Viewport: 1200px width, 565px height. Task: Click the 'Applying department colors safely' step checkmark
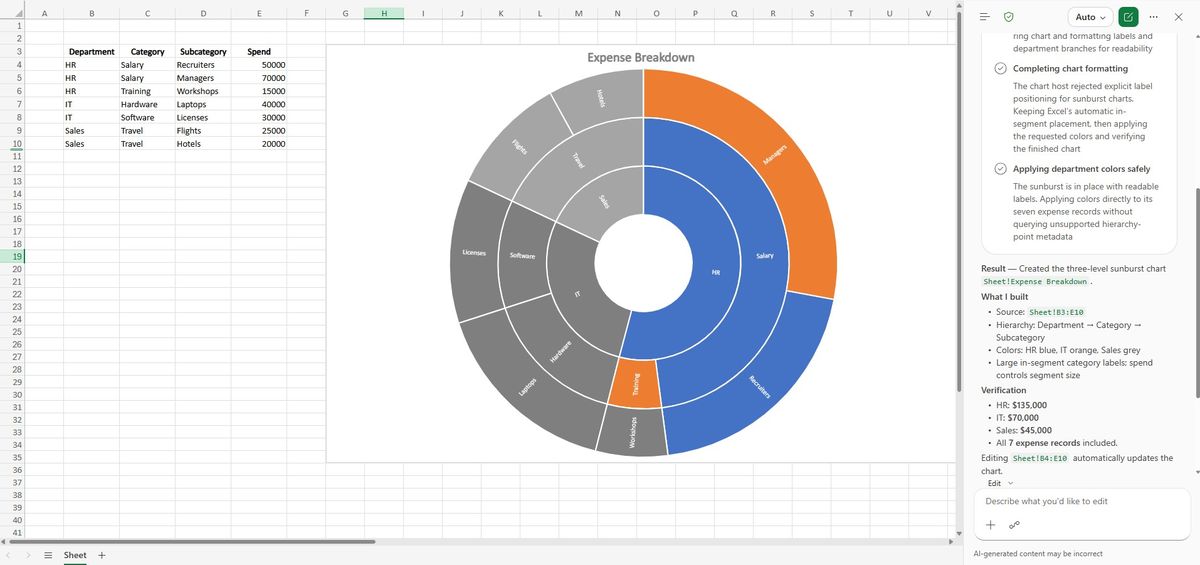point(1000,169)
